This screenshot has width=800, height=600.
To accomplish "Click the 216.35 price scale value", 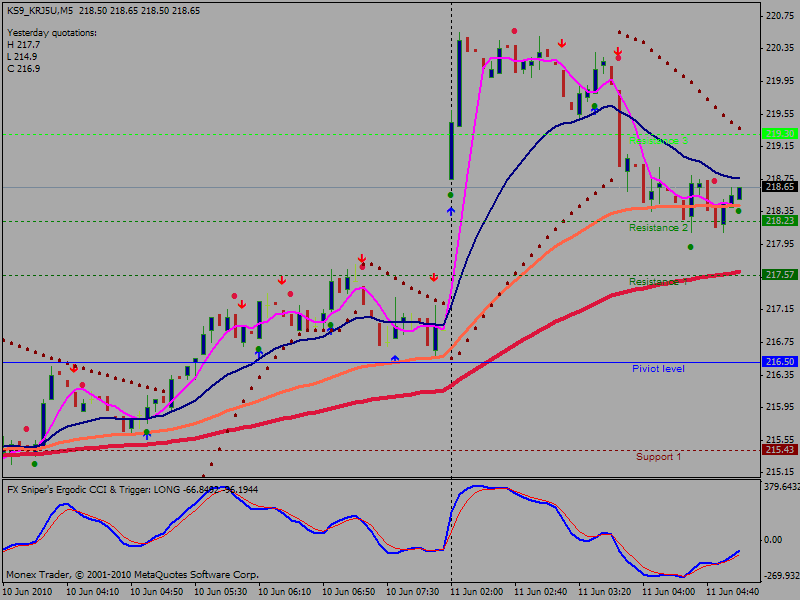I will click(x=780, y=374).
